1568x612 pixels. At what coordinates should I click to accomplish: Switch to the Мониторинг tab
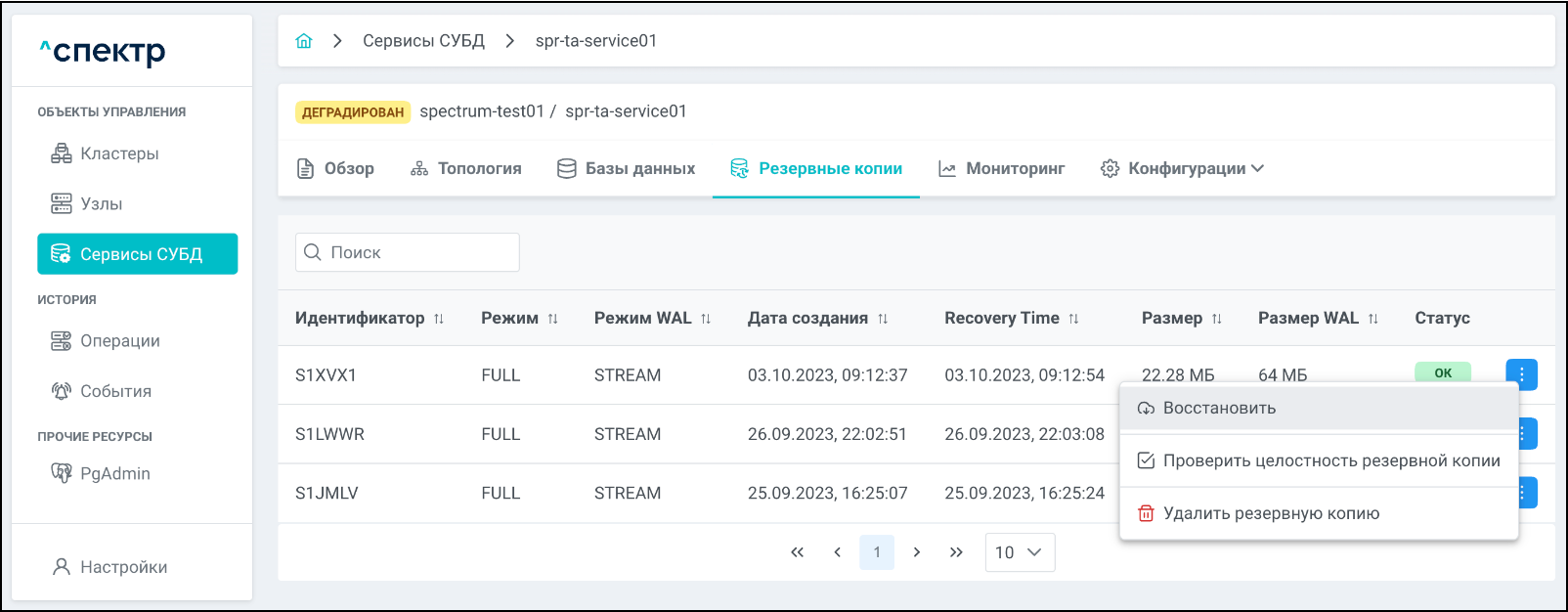[1003, 168]
